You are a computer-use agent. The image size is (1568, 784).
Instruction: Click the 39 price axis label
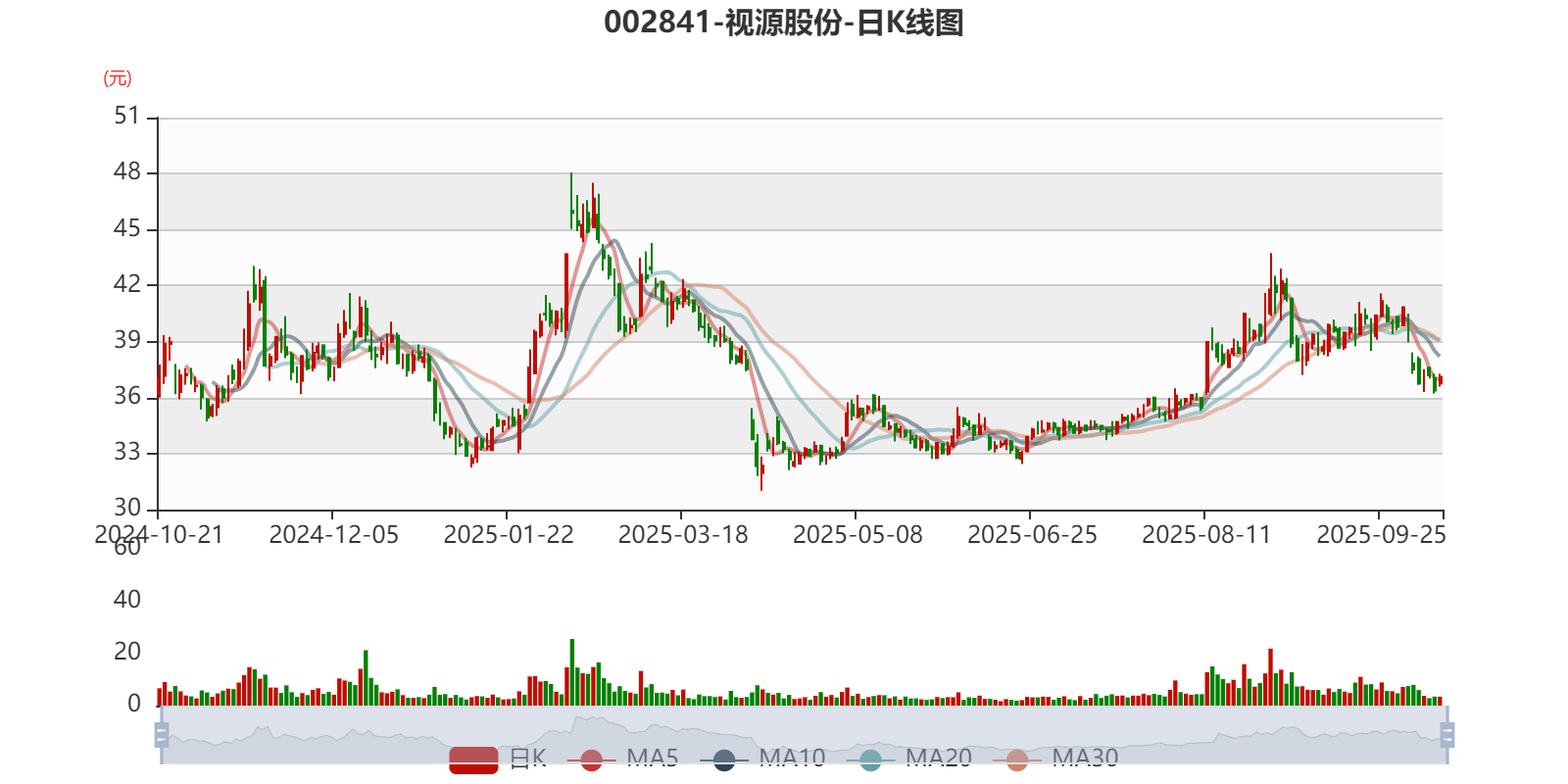127,341
